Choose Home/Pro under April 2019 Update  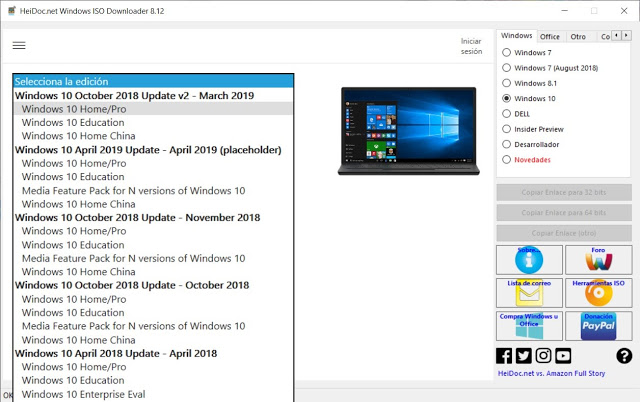point(153,163)
